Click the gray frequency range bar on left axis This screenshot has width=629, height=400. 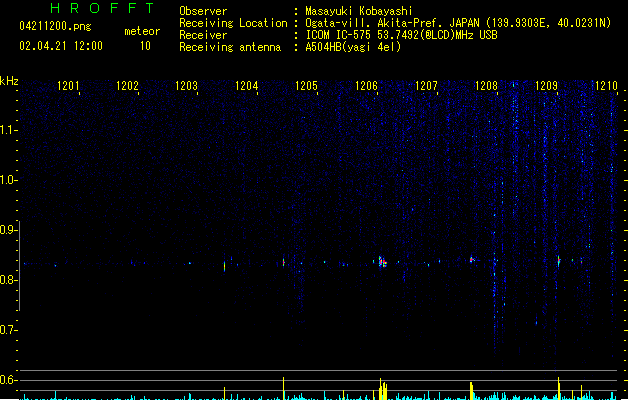coord(19,266)
